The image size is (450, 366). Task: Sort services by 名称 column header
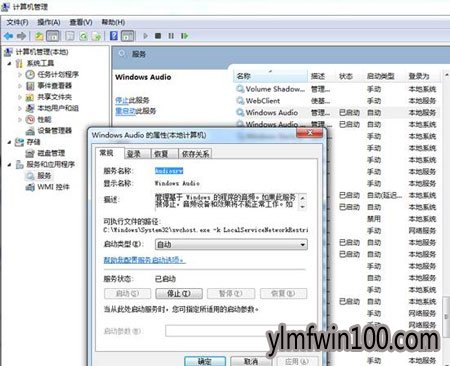coord(270,76)
